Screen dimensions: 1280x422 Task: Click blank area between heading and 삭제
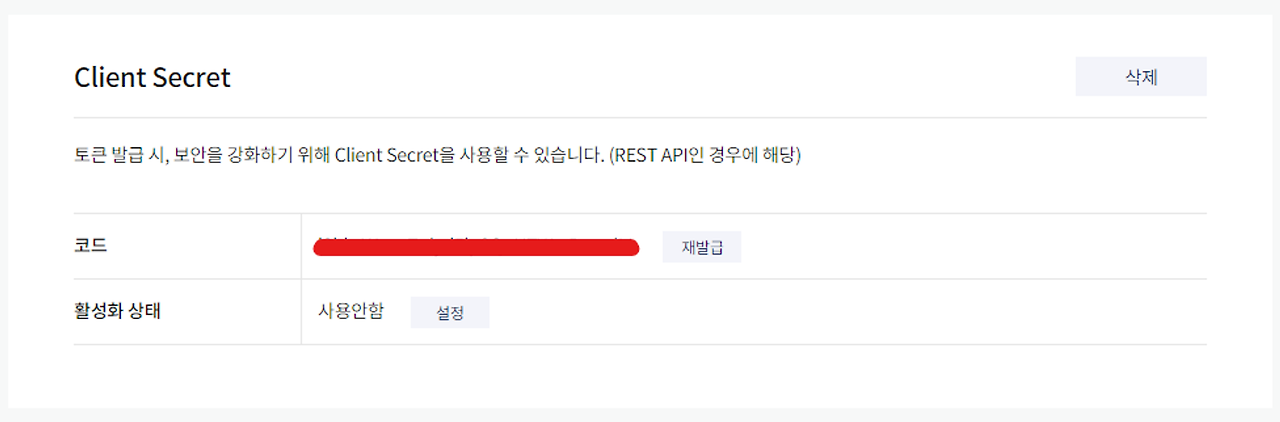coord(650,77)
